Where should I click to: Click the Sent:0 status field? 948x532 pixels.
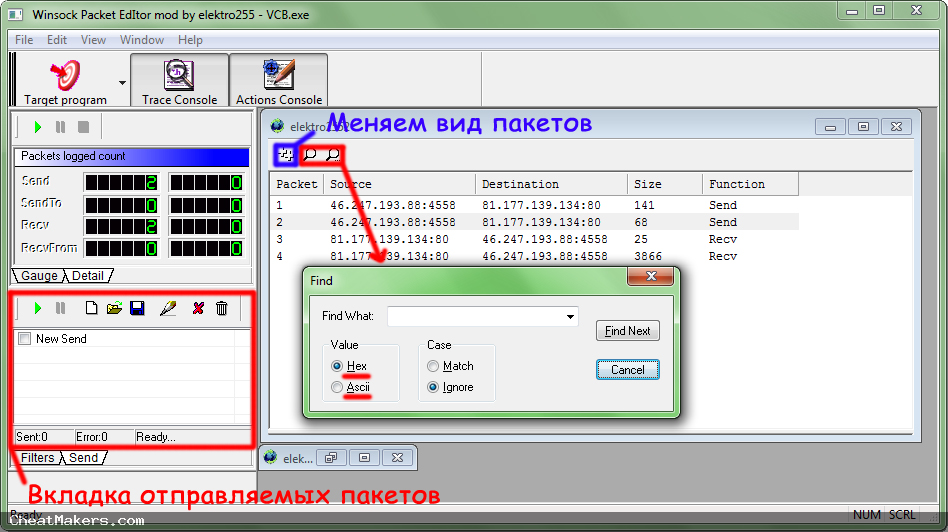click(44, 436)
